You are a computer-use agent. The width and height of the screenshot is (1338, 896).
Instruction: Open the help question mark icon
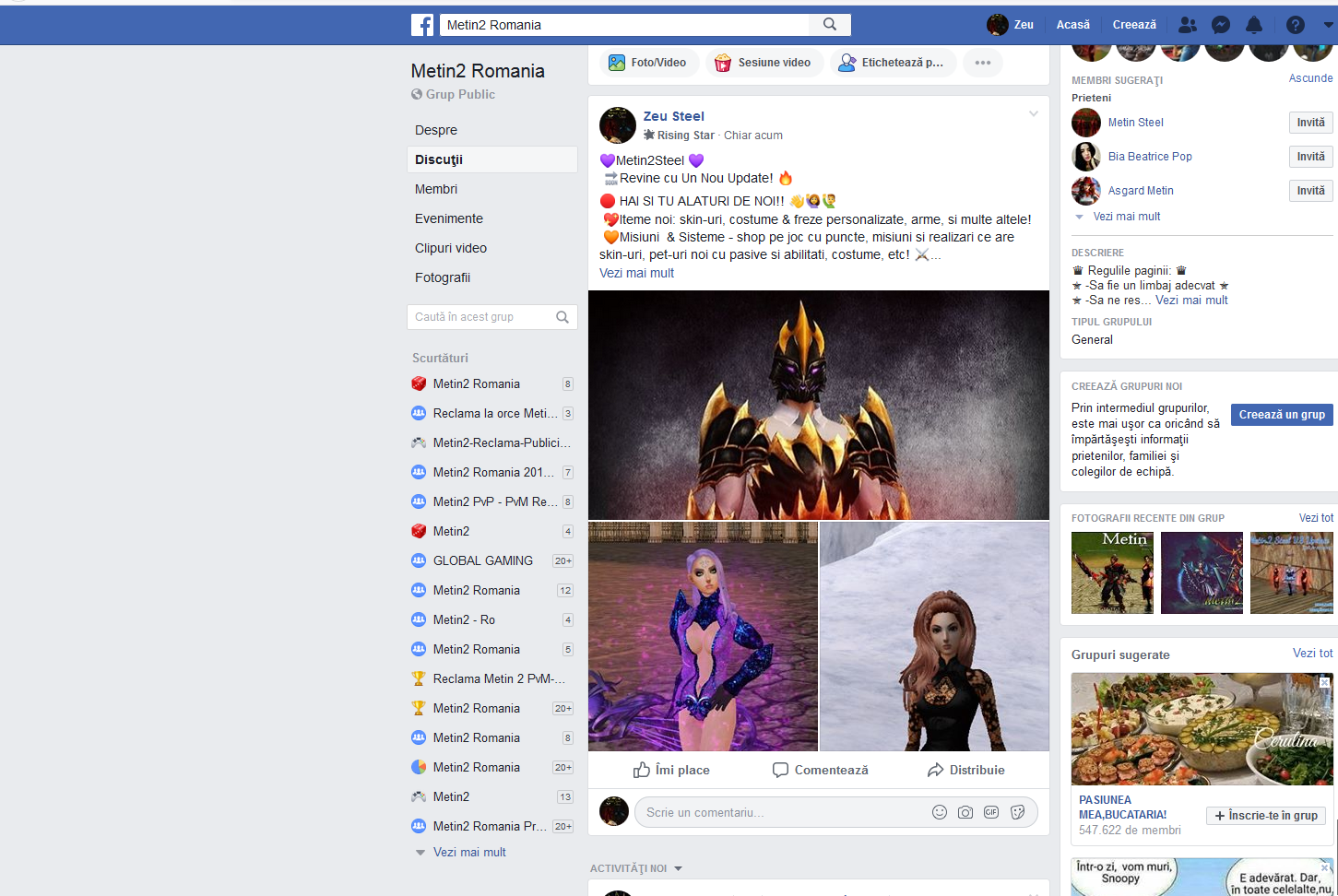(1296, 25)
